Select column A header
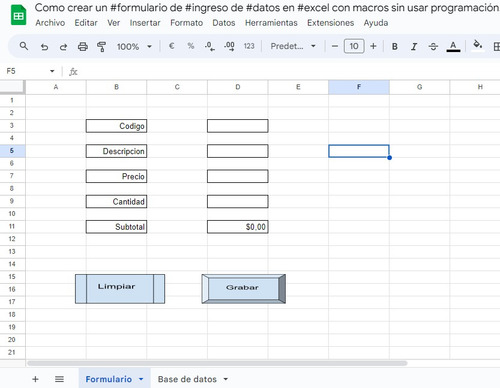The width and height of the screenshot is (500, 388). (56, 87)
